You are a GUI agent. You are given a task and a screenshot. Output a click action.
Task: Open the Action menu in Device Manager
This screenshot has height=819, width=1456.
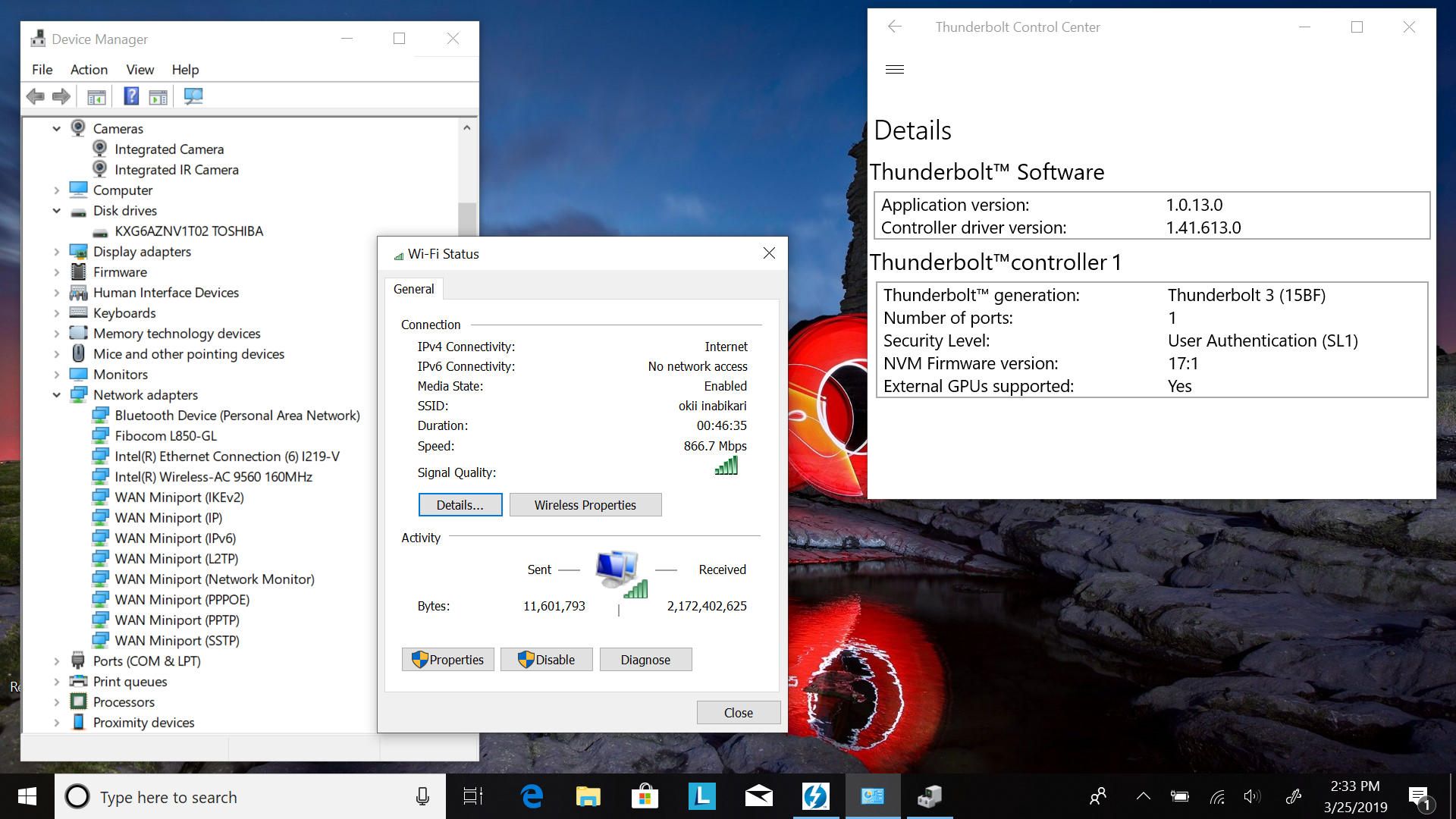(89, 70)
